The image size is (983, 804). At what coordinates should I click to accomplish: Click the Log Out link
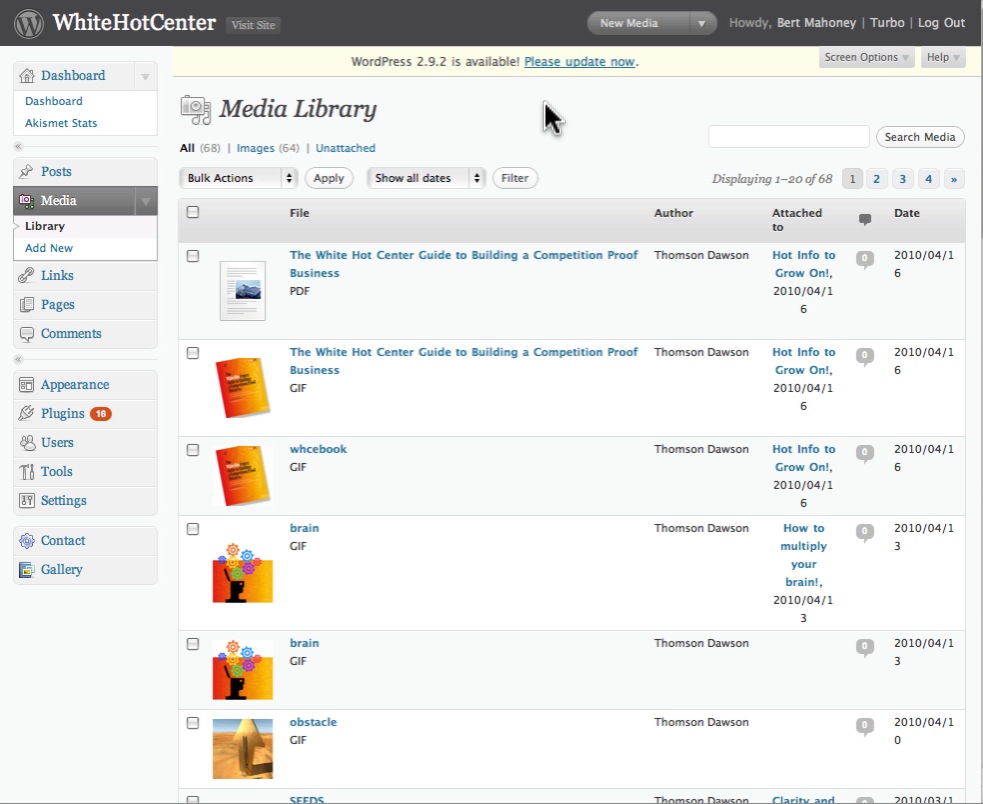(941, 23)
